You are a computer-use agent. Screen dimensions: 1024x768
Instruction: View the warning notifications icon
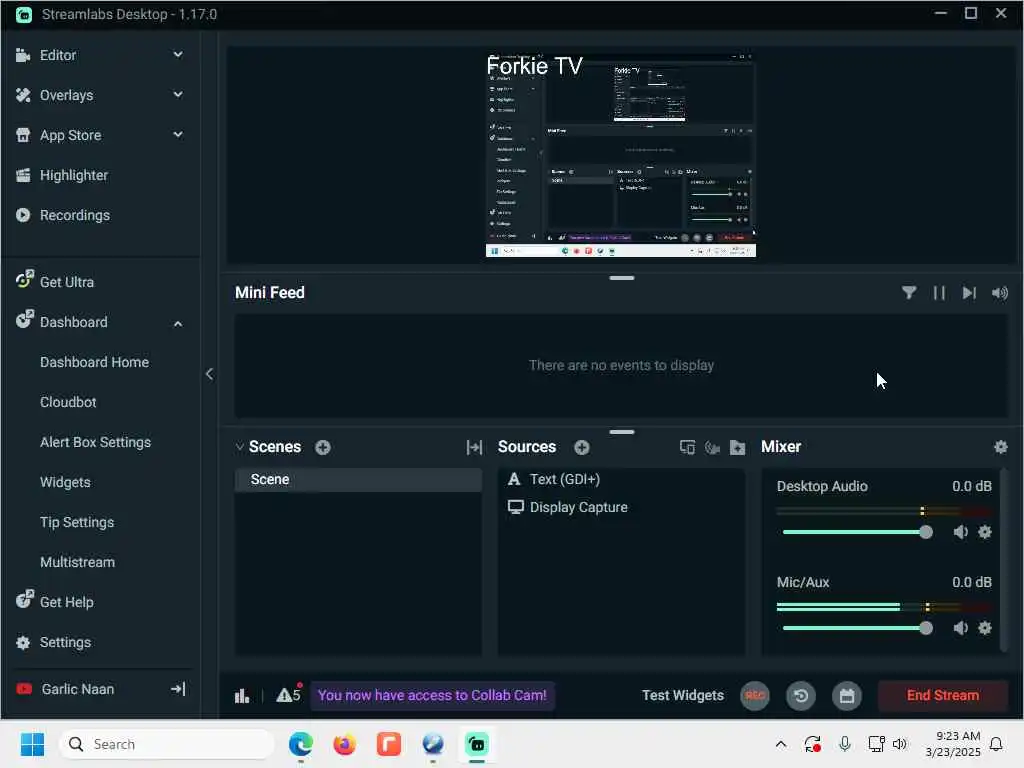click(288, 695)
